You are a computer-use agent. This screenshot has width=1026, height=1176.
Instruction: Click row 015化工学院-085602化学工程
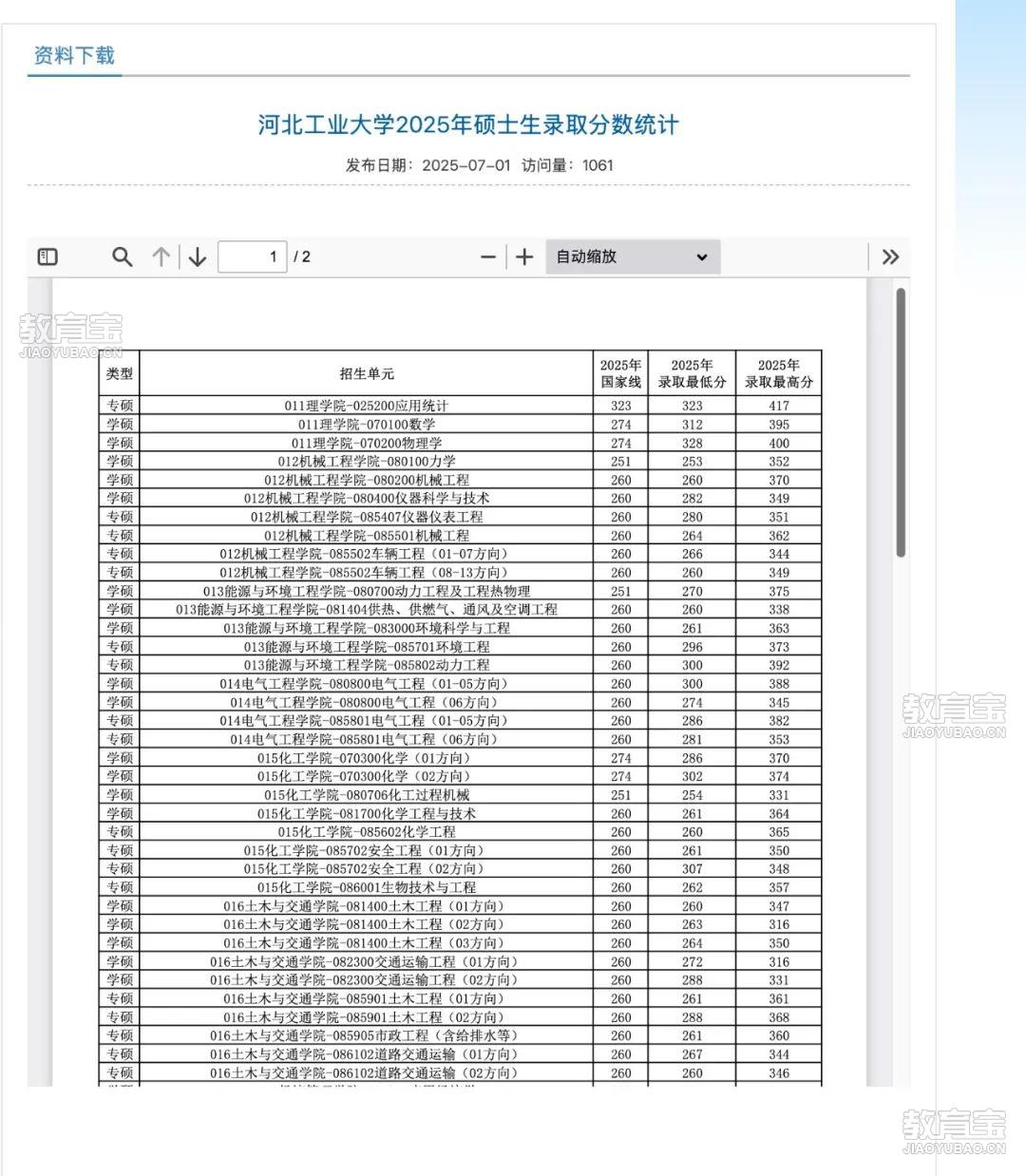(x=460, y=832)
